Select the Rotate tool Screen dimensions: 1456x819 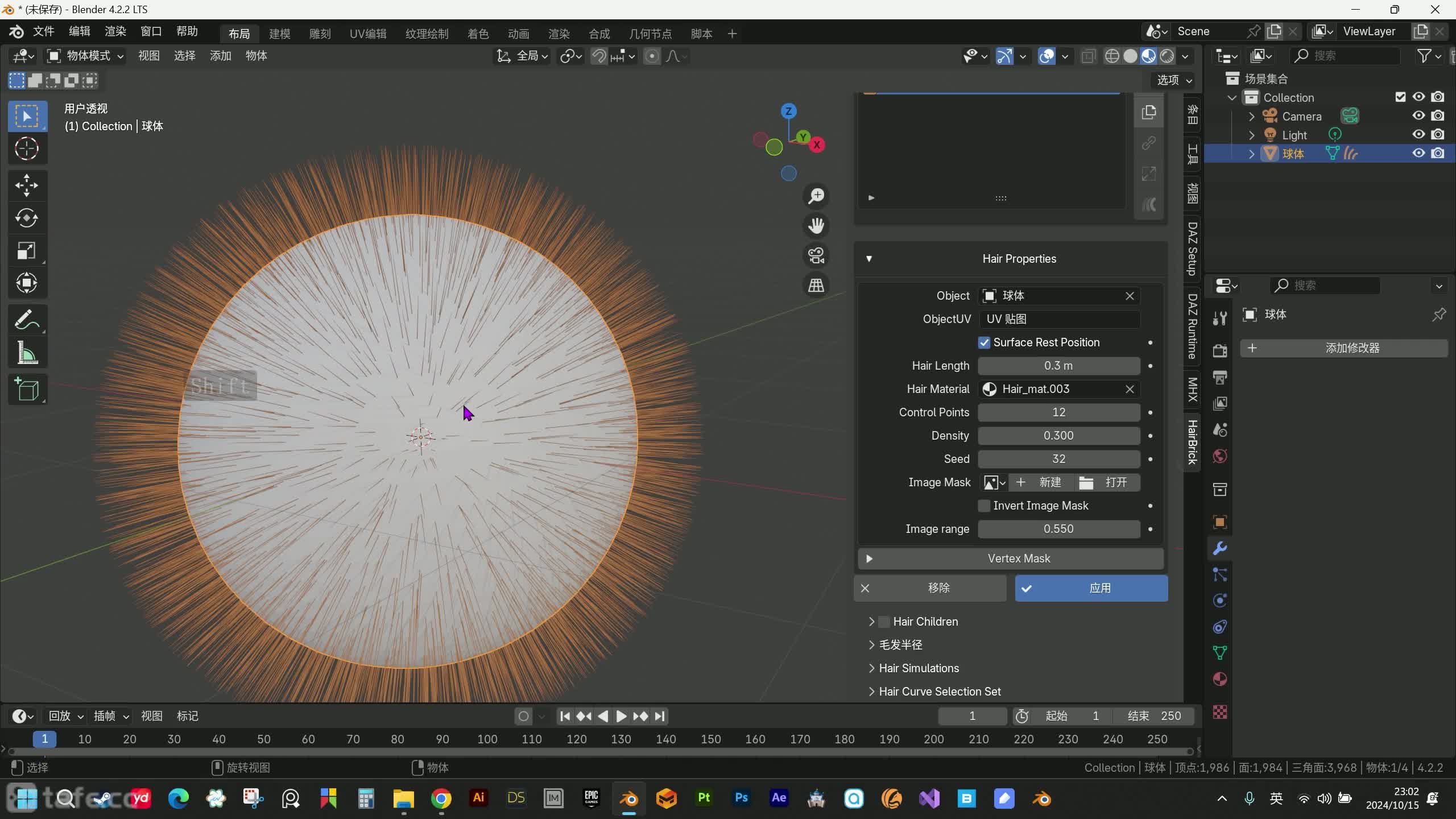[x=26, y=218]
